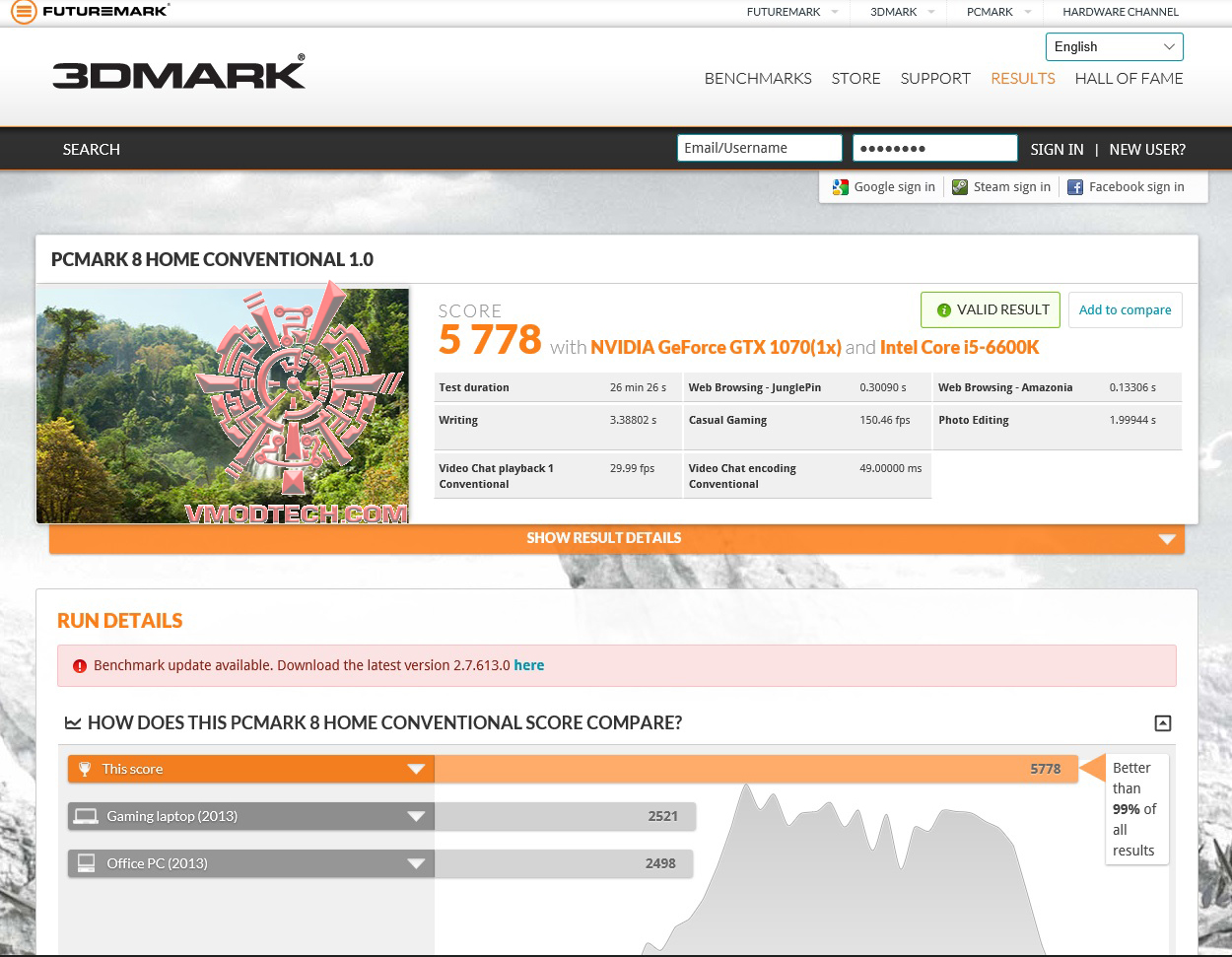Collapse the score comparison section
Screen dimensions: 1232x957
click(1163, 723)
